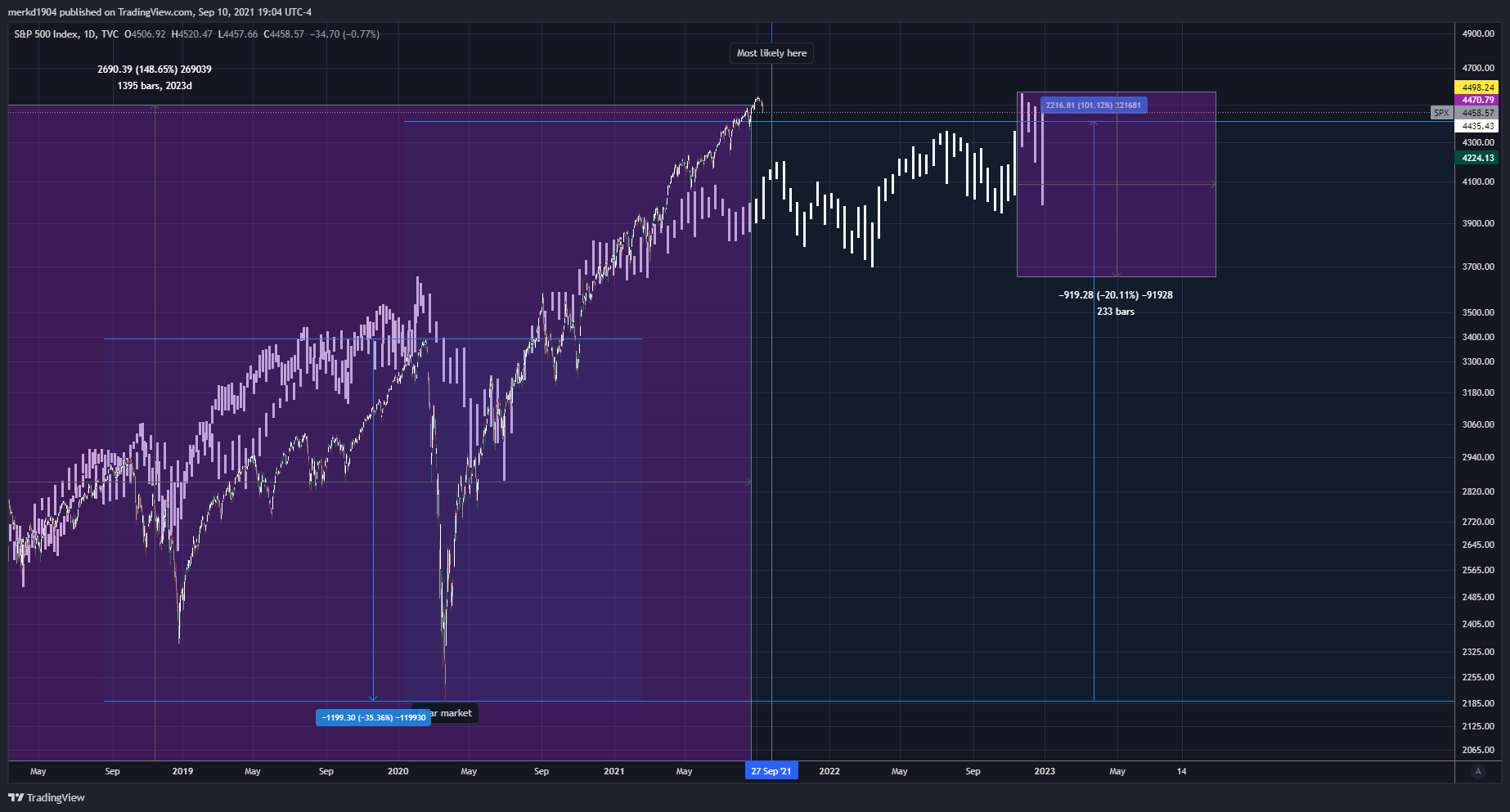Click the 2023 label on time axis
Screen dimensions: 1510x812
pos(1045,771)
